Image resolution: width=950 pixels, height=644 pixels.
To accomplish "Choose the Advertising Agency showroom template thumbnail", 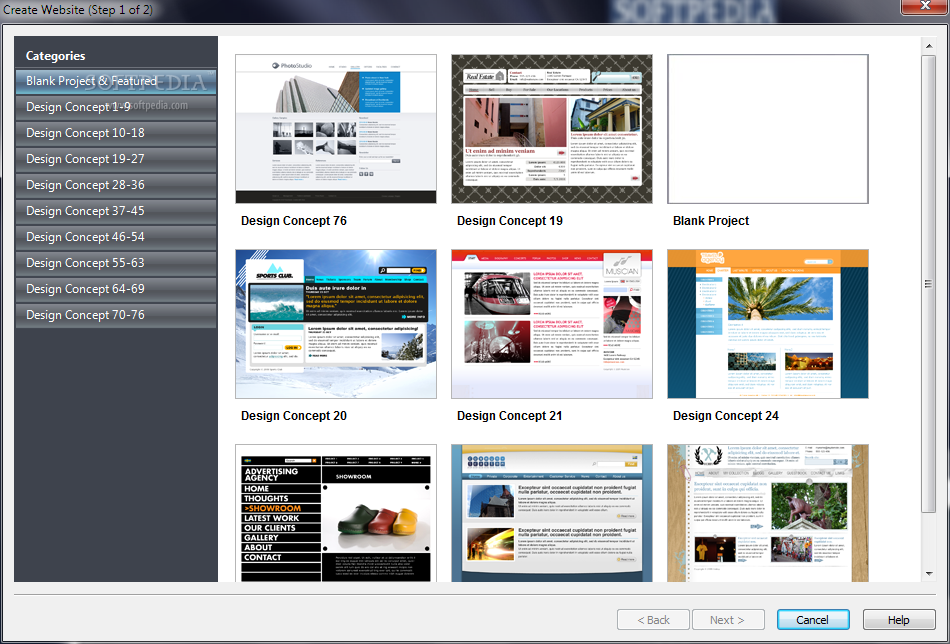I will coord(336,514).
